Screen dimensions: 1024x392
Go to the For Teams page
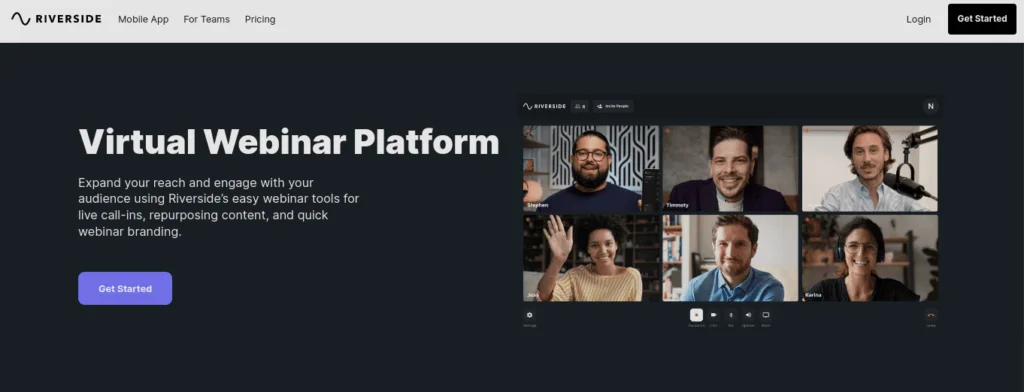point(206,20)
